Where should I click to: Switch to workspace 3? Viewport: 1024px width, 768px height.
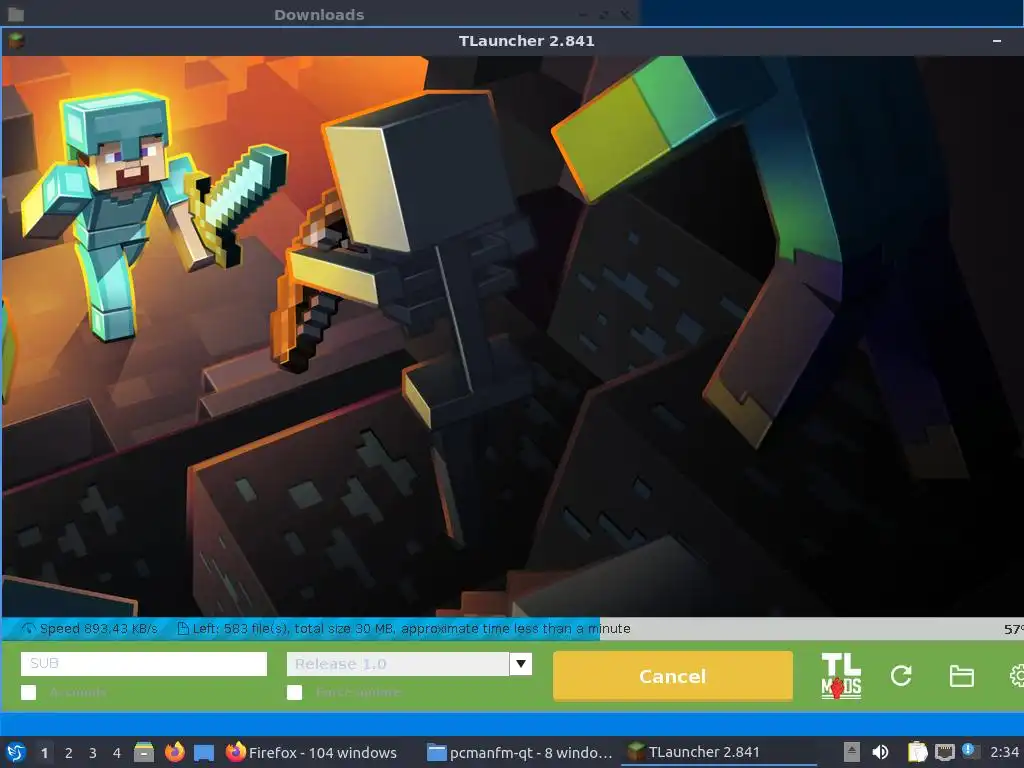pyautogui.click(x=93, y=753)
